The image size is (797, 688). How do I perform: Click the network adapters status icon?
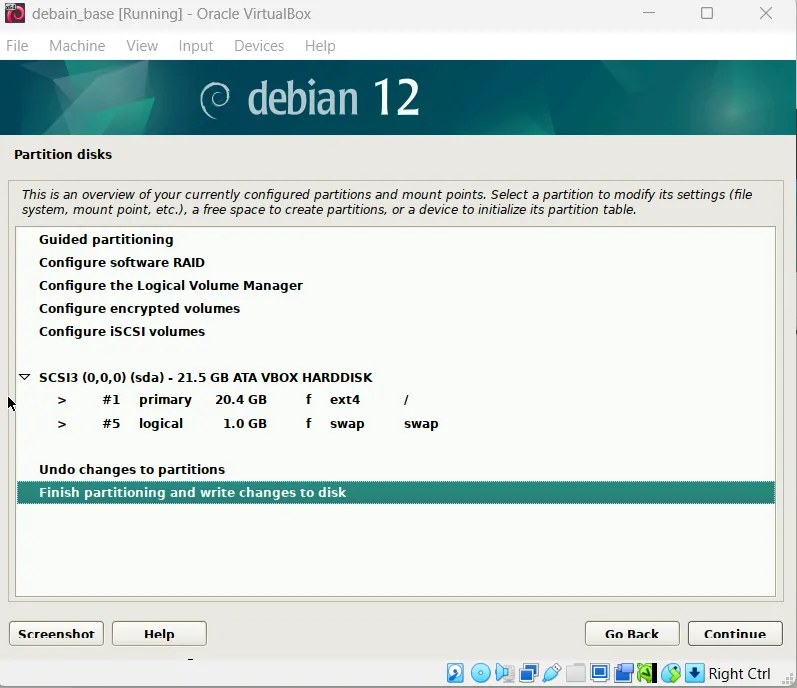pos(529,673)
